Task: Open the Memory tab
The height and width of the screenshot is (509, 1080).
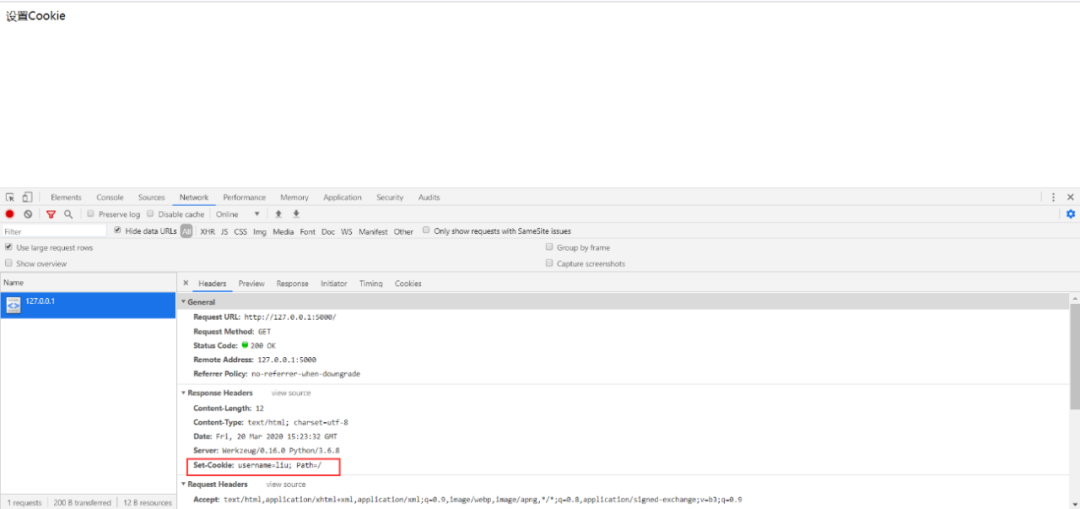Action: tap(294, 197)
